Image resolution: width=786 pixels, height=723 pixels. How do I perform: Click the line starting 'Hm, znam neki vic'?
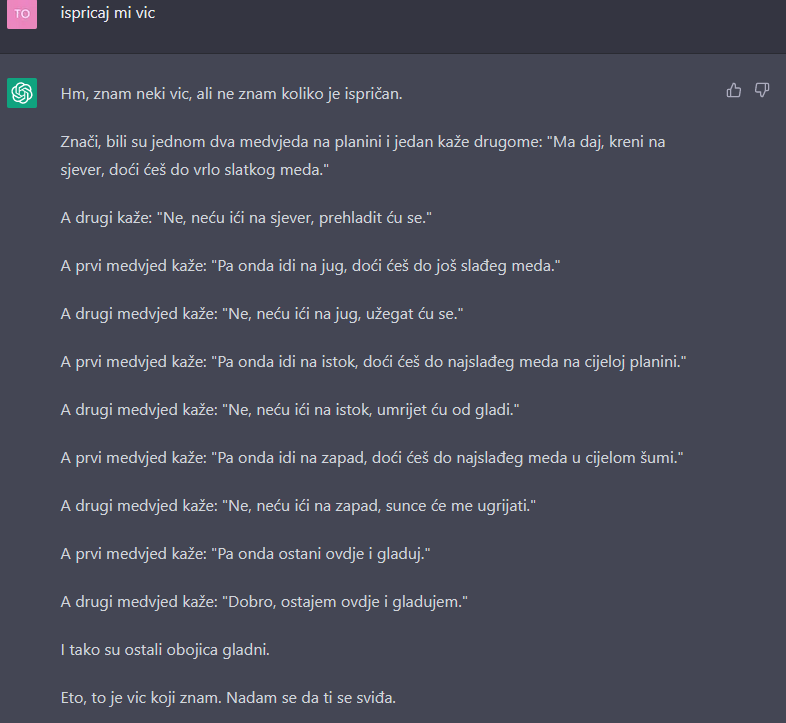[232, 94]
